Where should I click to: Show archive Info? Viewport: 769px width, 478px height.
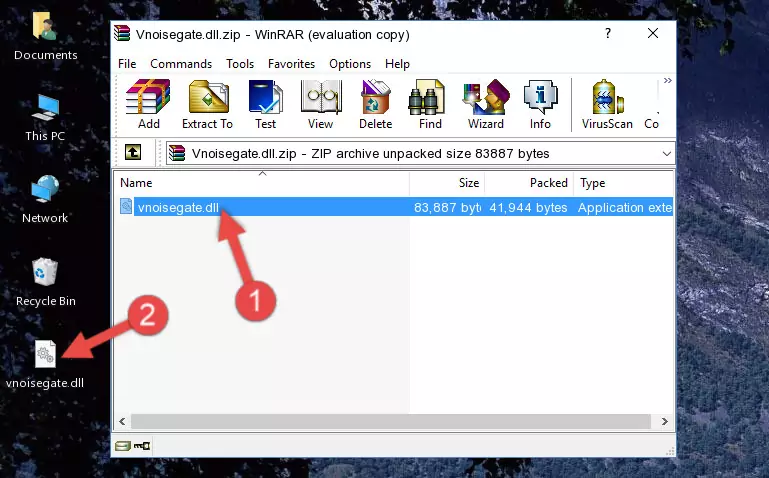tap(540, 104)
